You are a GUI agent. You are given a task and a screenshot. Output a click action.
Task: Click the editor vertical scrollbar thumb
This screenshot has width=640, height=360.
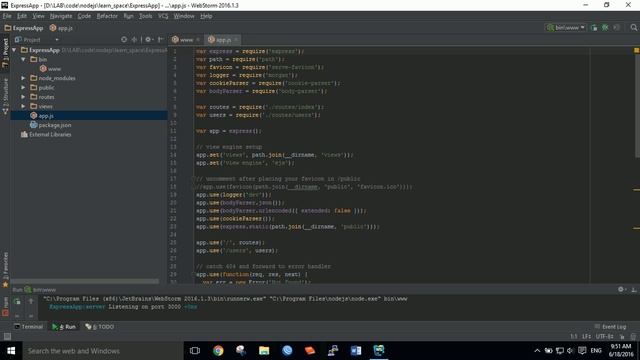click(x=637, y=105)
